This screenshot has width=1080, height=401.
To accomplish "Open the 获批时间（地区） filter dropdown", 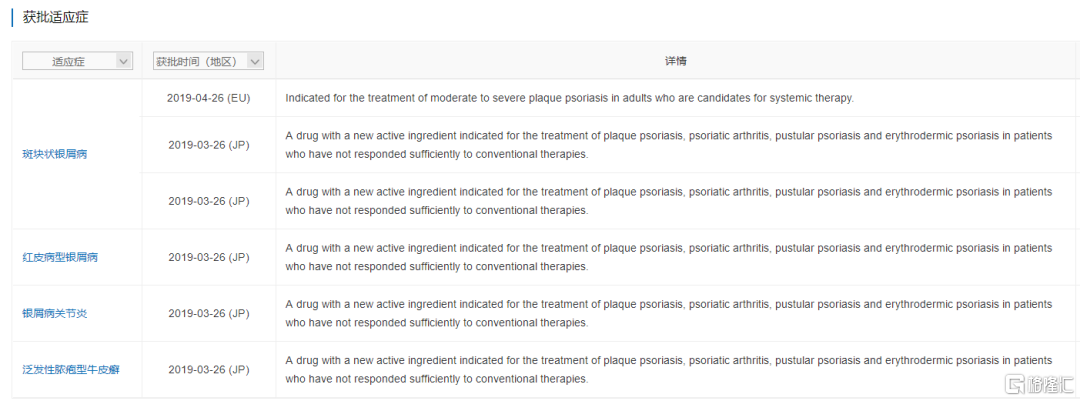I will click(195, 61).
